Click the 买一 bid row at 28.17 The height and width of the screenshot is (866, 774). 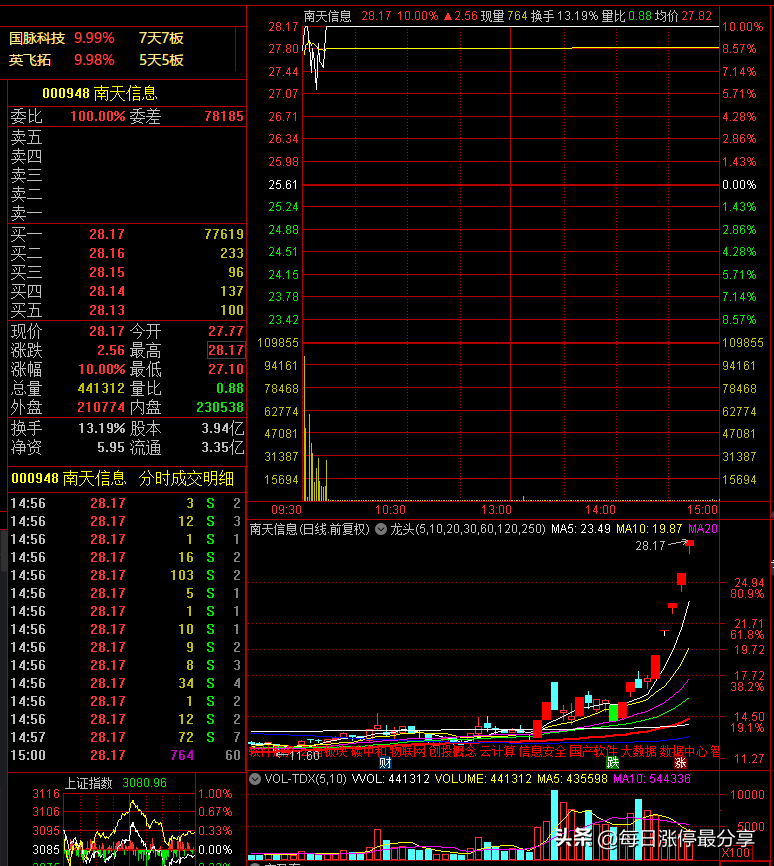[x=127, y=234]
